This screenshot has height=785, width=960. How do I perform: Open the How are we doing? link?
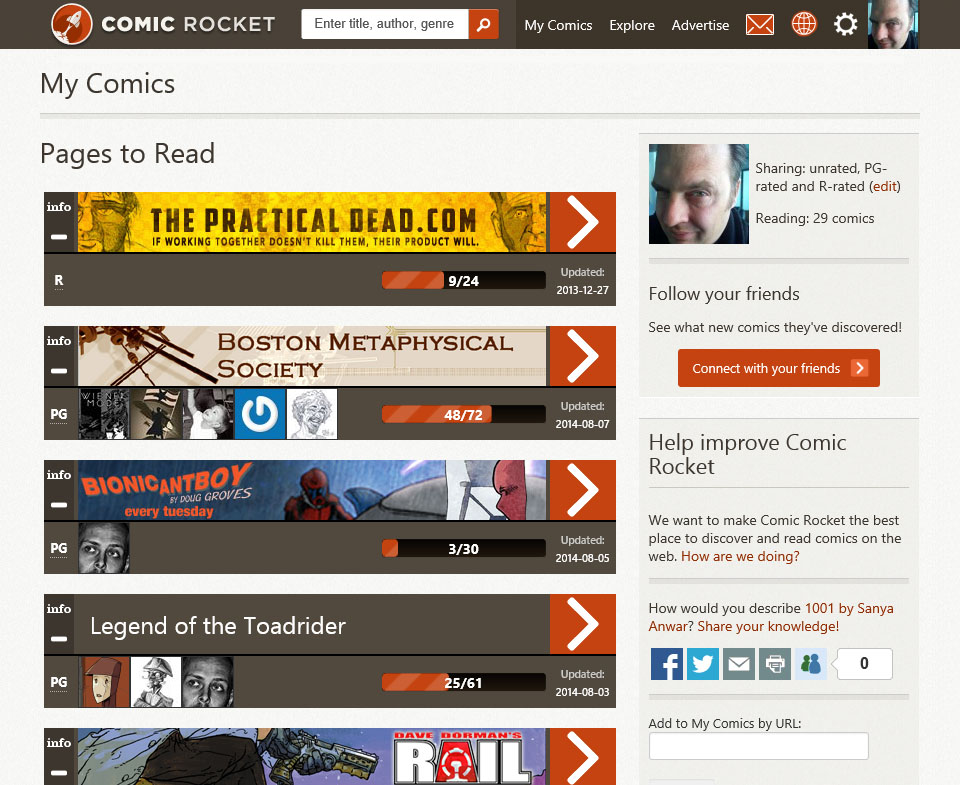tap(740, 556)
